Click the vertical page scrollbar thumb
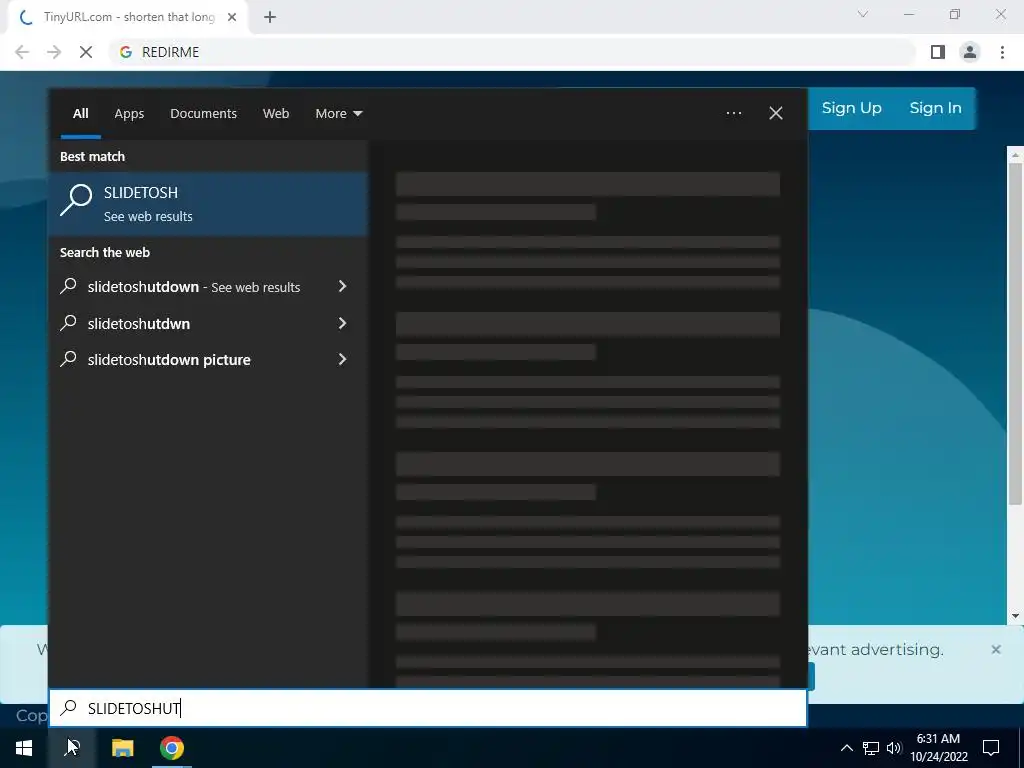 1015,334
